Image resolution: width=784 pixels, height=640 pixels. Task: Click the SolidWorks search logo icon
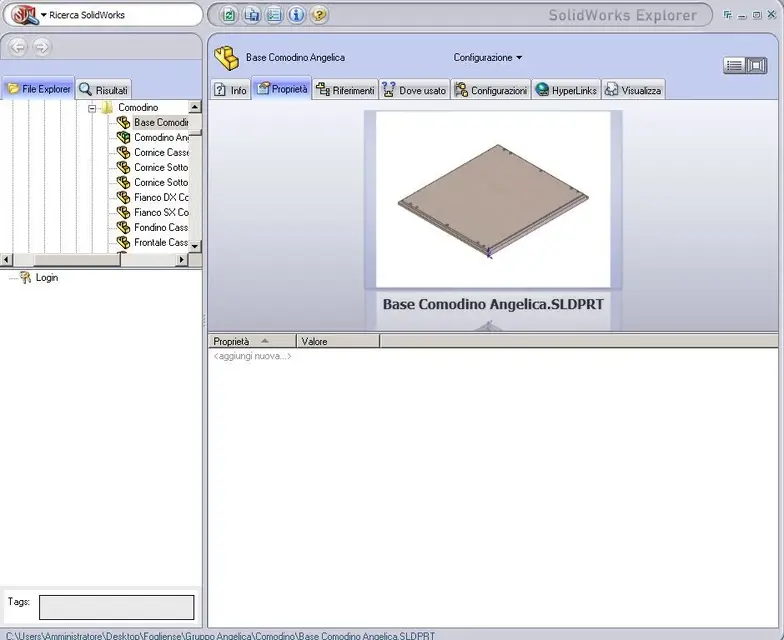(x=24, y=15)
